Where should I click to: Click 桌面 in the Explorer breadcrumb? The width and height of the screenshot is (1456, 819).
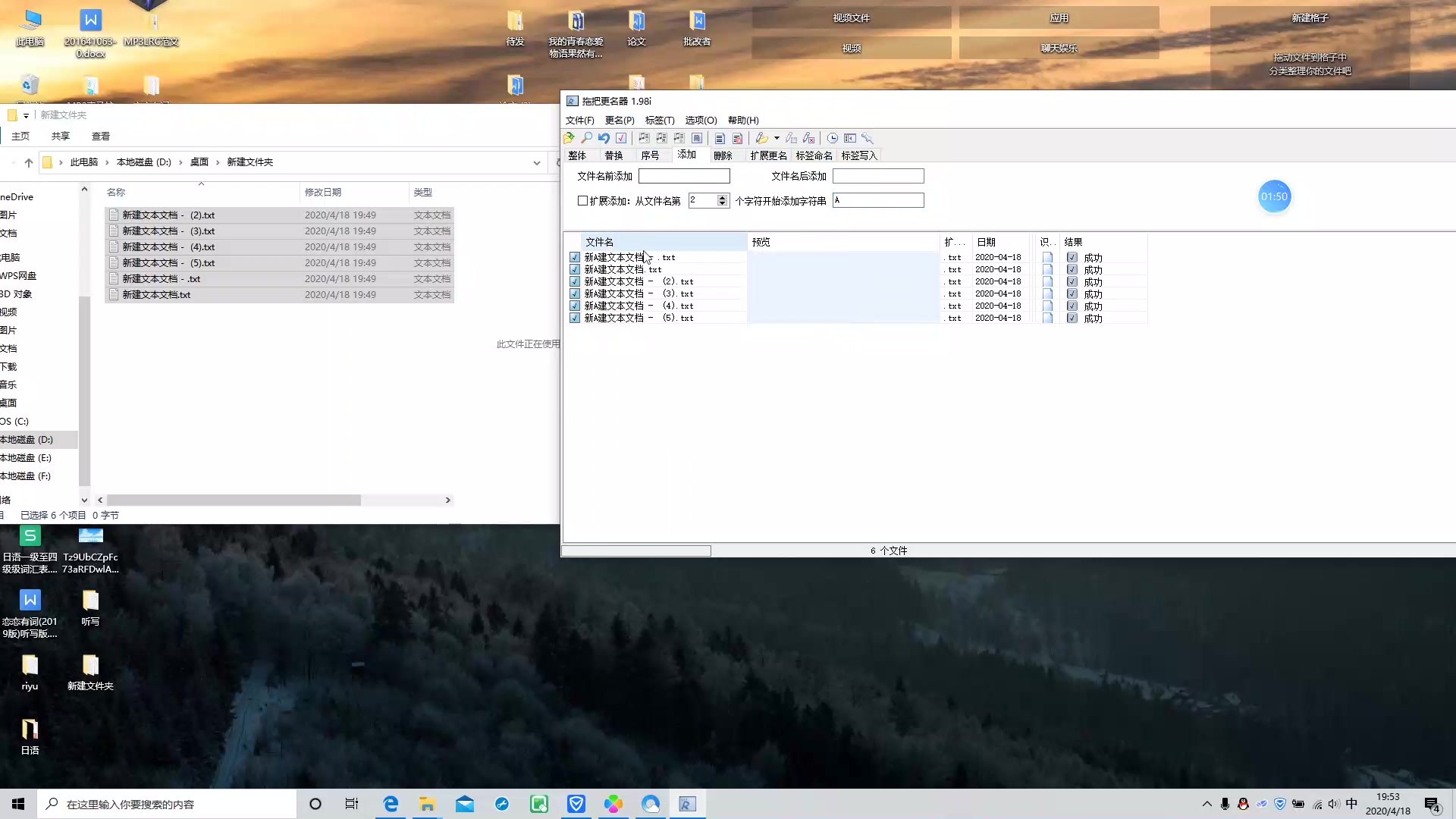[199, 162]
